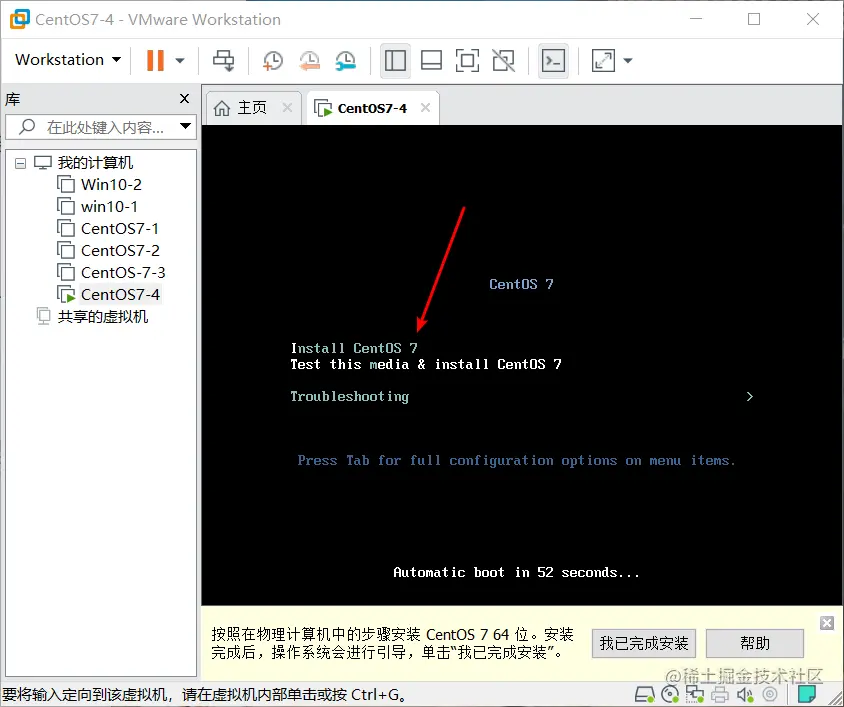Click the 库 library panel header
This screenshot has height=707, width=844.
pos(12,99)
